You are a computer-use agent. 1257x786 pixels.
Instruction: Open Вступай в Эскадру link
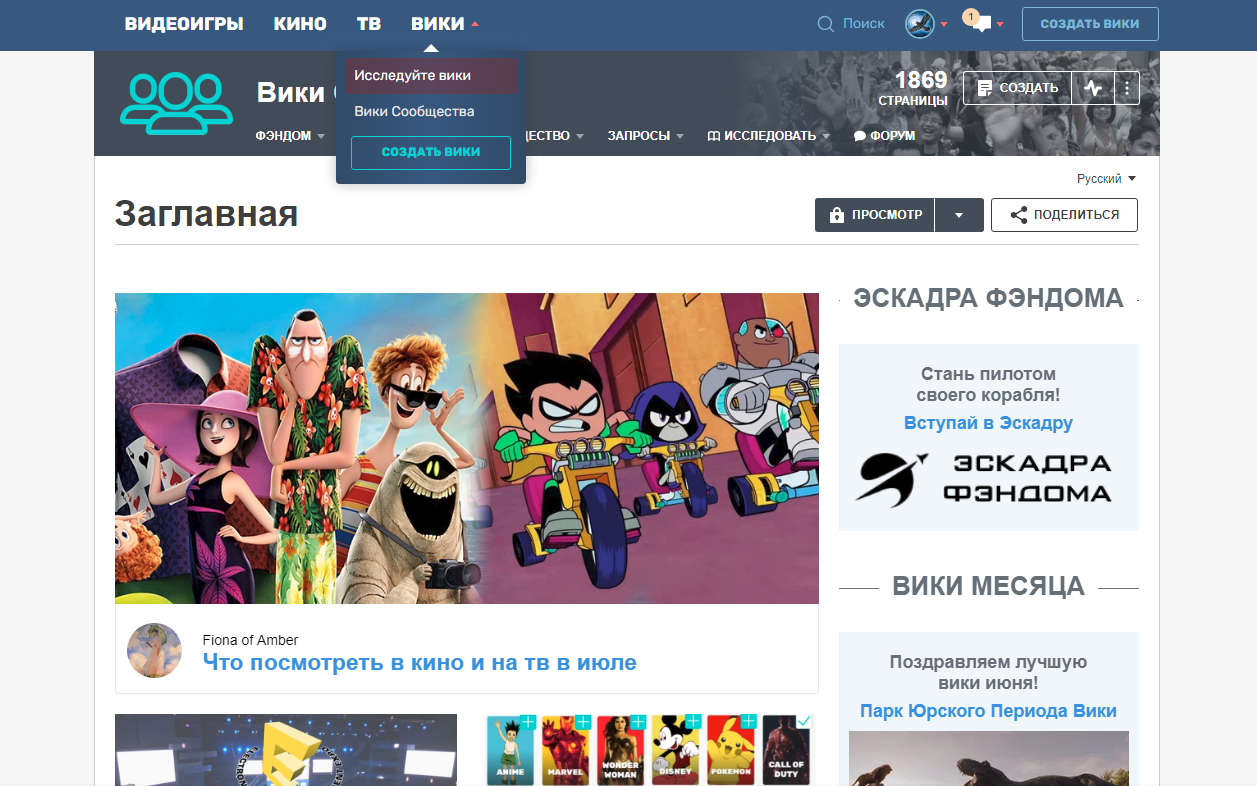coord(988,423)
